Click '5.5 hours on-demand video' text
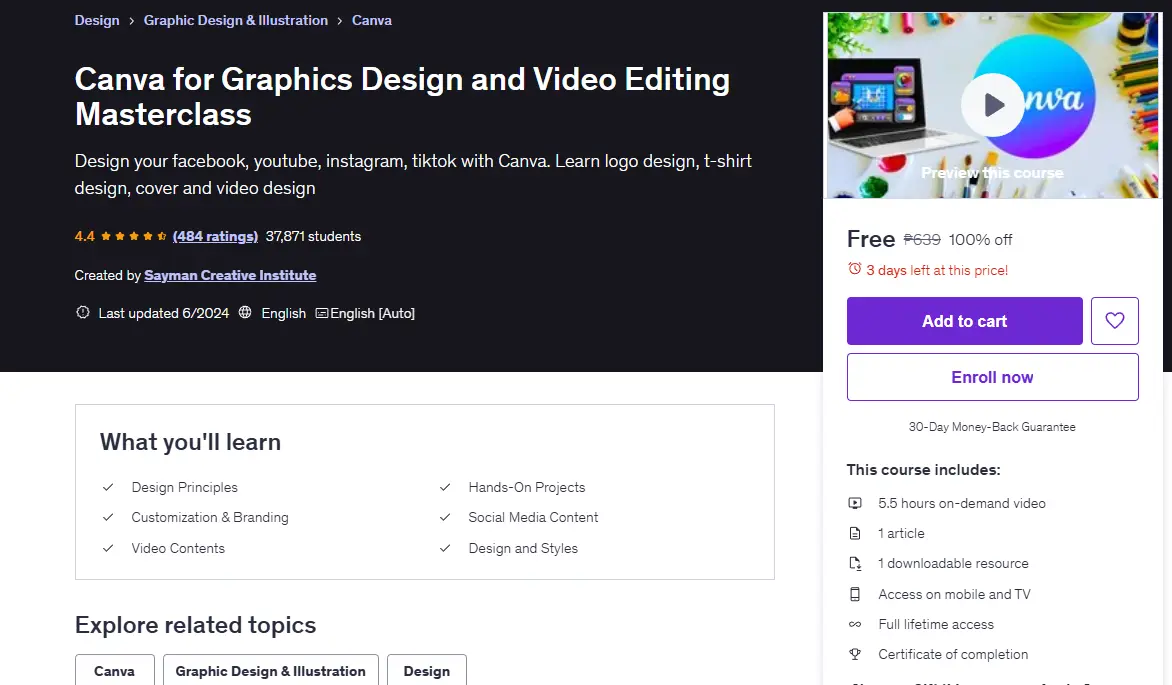Screen dimensions: 1172x685 click(x=962, y=503)
